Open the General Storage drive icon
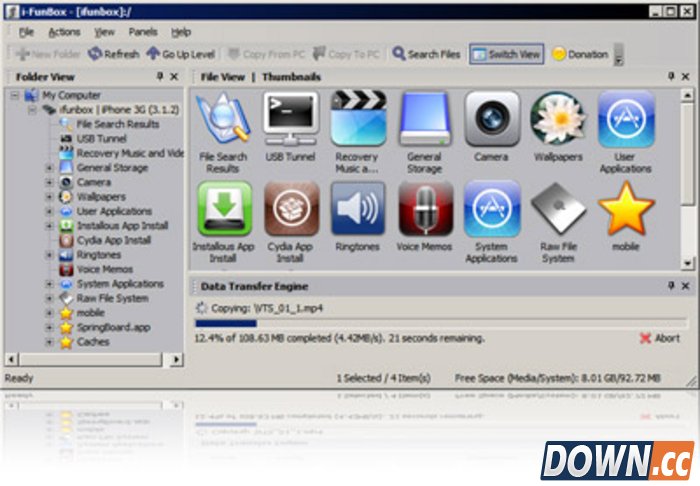This screenshot has width=700, height=486. coord(425,120)
